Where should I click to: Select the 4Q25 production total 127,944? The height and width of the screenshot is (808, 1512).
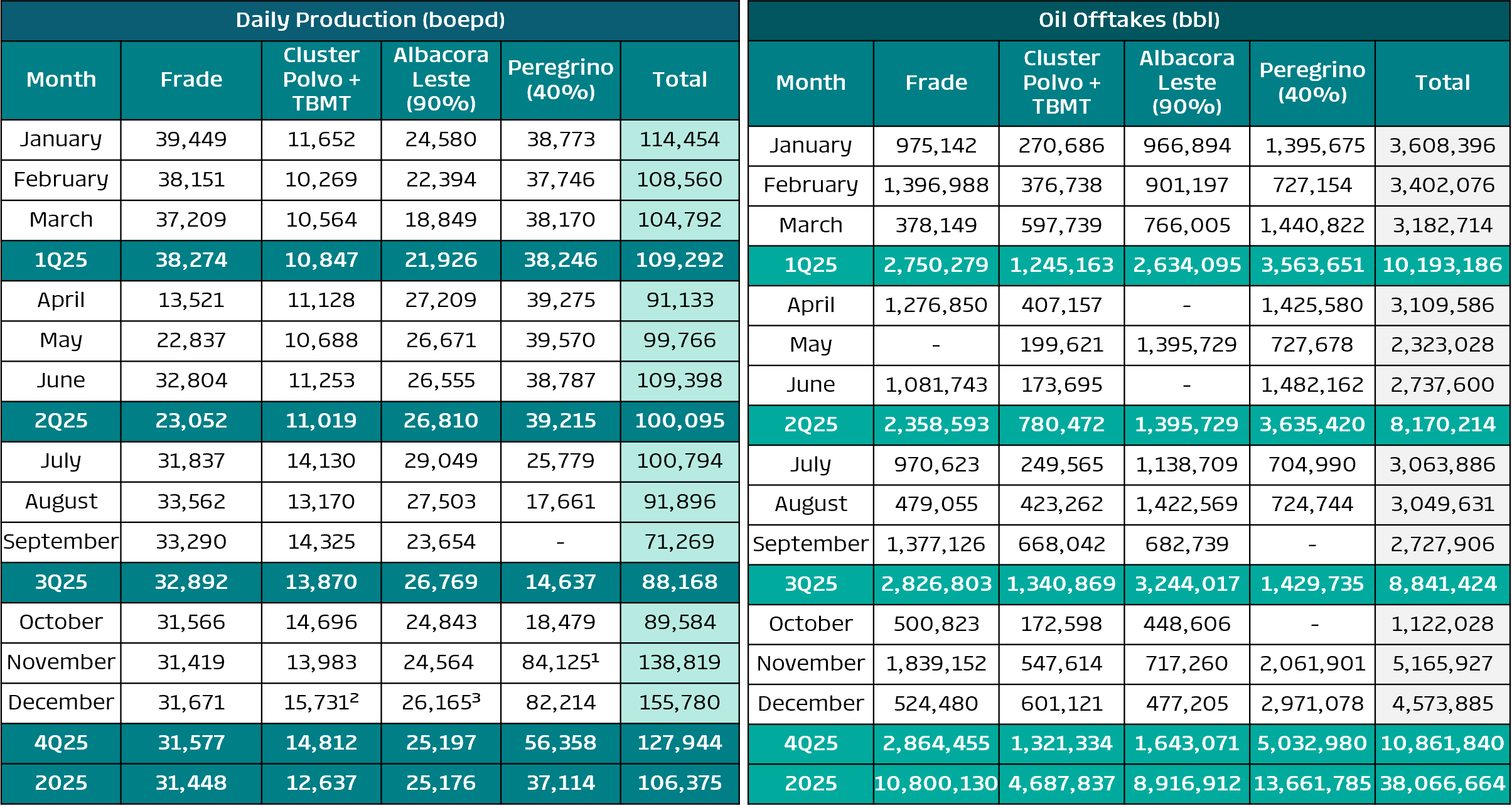point(680,743)
